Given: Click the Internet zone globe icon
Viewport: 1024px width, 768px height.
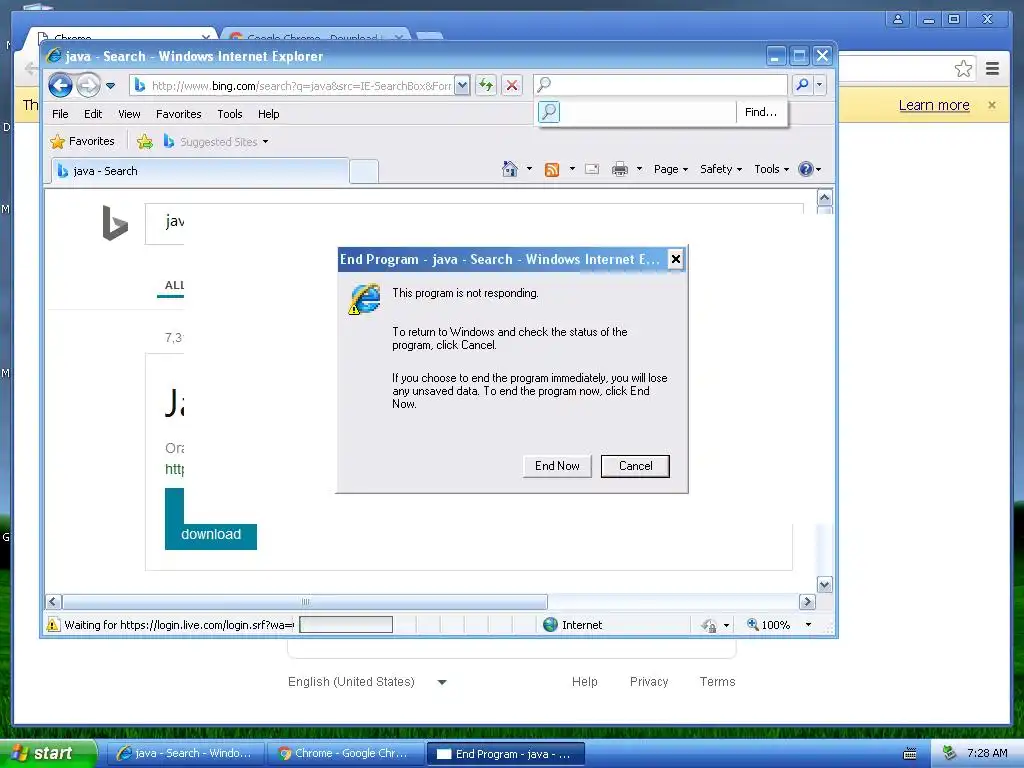Looking at the screenshot, I should 551,625.
